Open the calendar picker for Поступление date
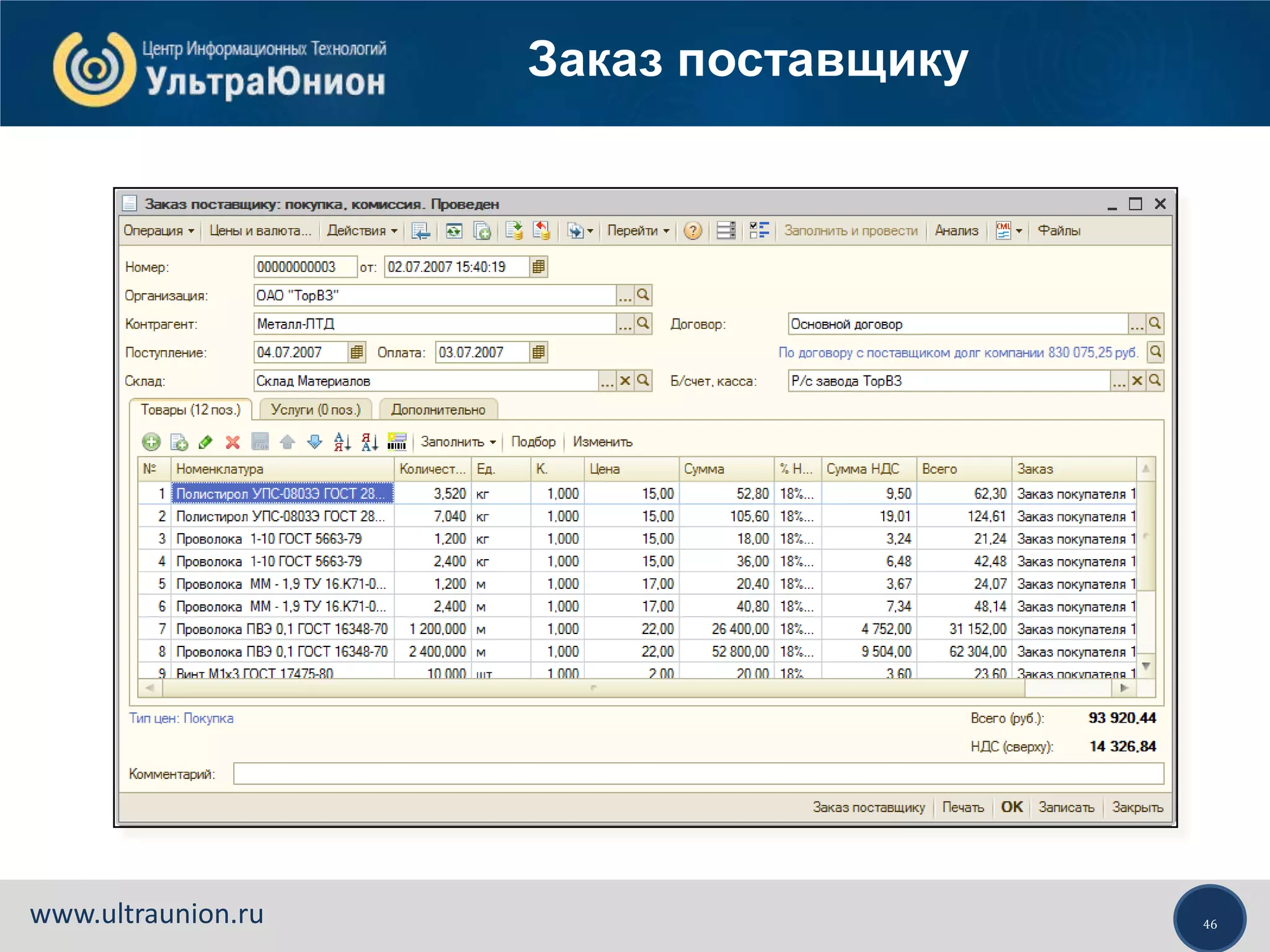 (x=357, y=353)
